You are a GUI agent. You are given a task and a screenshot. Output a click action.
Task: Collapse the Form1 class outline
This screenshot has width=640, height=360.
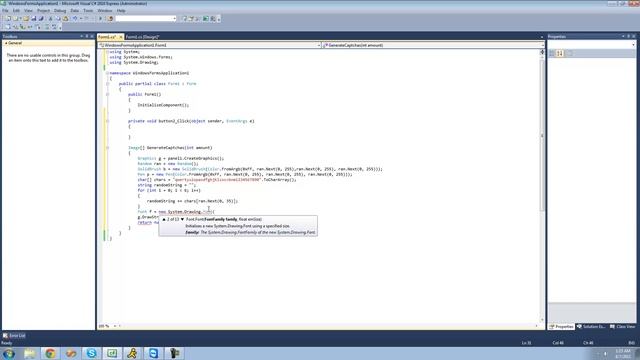[x=107, y=84]
